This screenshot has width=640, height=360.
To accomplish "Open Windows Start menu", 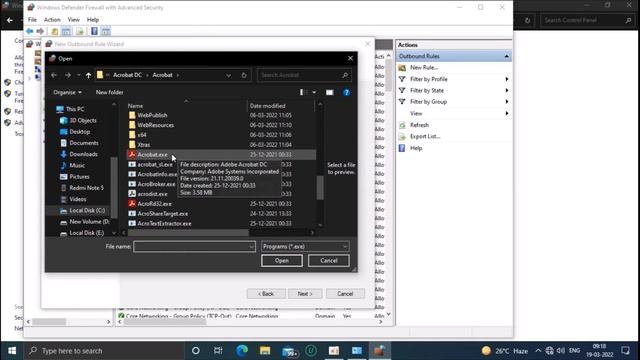I will click(x=12, y=351).
